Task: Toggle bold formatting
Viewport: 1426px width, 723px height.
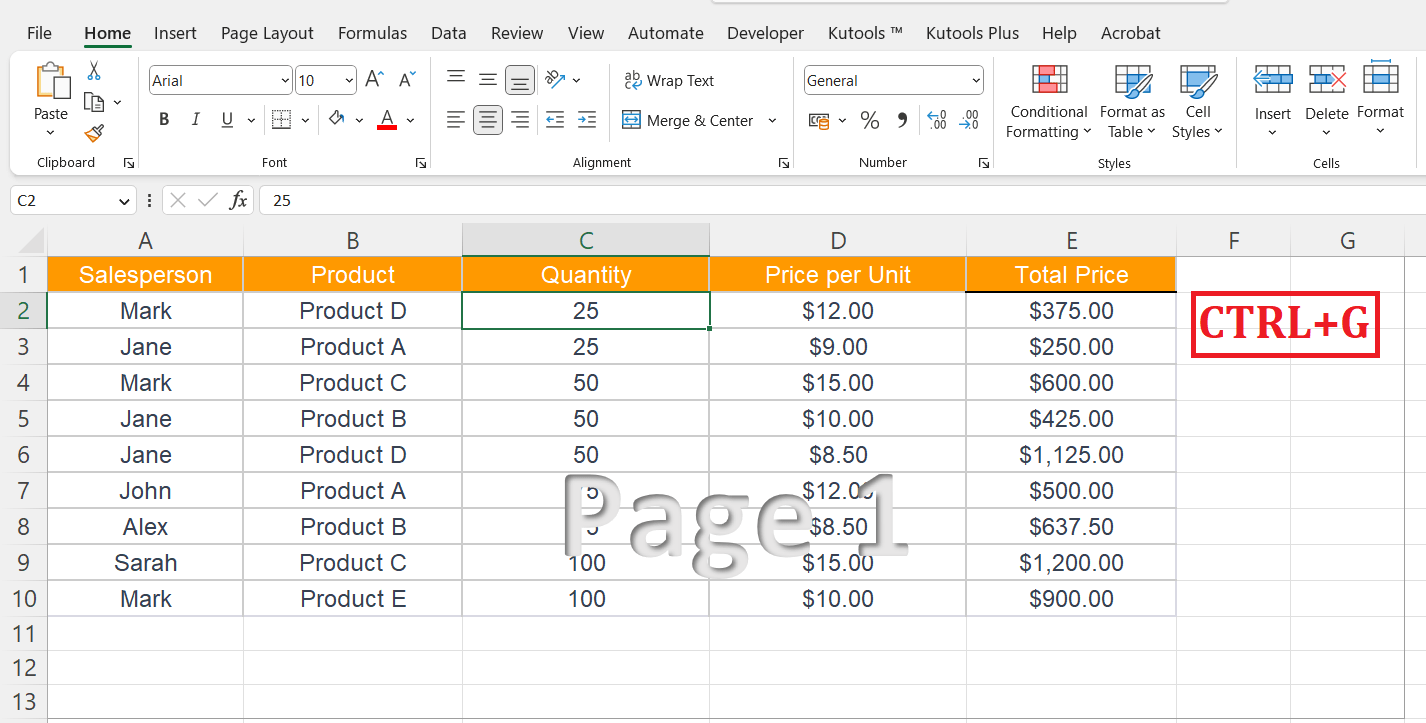Action: 163,119
